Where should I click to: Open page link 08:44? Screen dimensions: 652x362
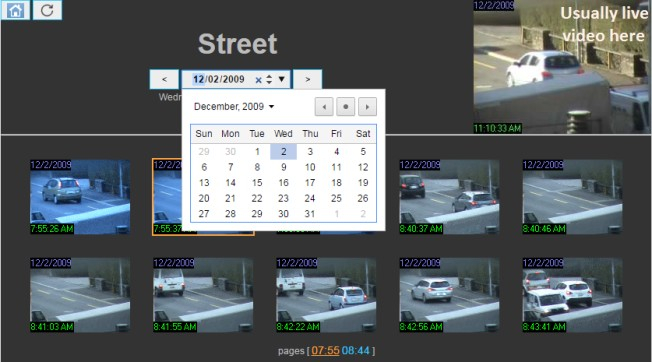[356, 351]
